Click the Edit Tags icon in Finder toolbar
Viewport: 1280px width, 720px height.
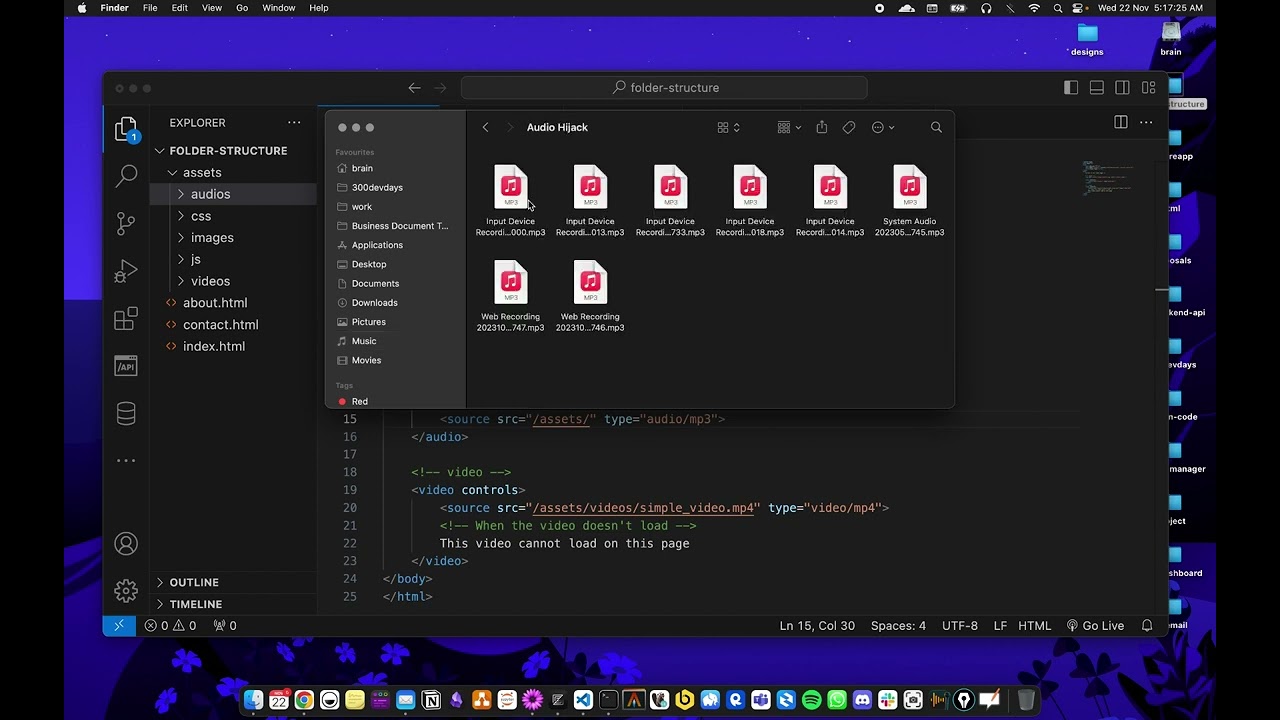click(849, 127)
